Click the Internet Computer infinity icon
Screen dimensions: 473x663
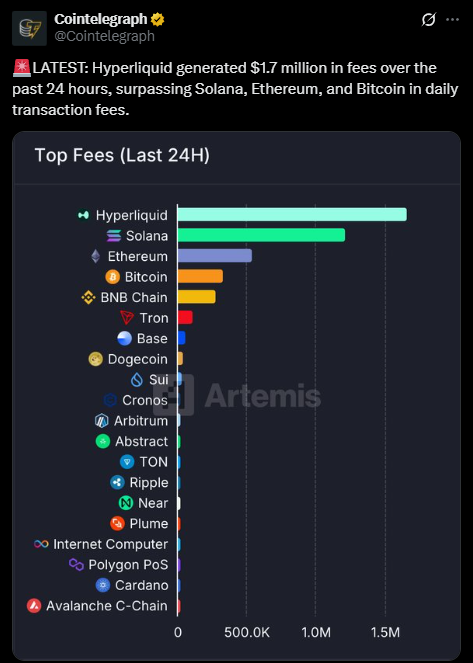pos(41,544)
